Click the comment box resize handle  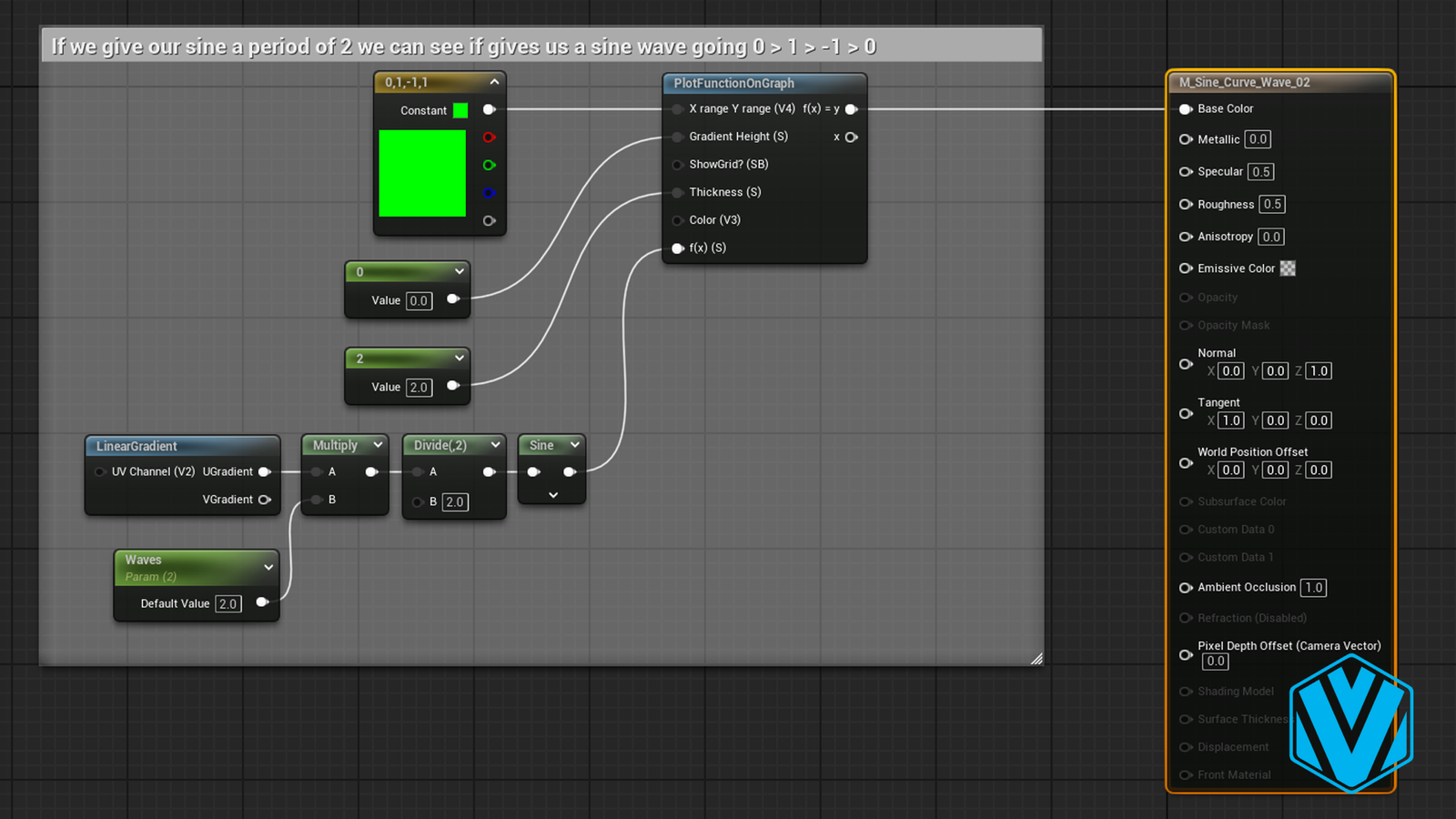(1036, 658)
